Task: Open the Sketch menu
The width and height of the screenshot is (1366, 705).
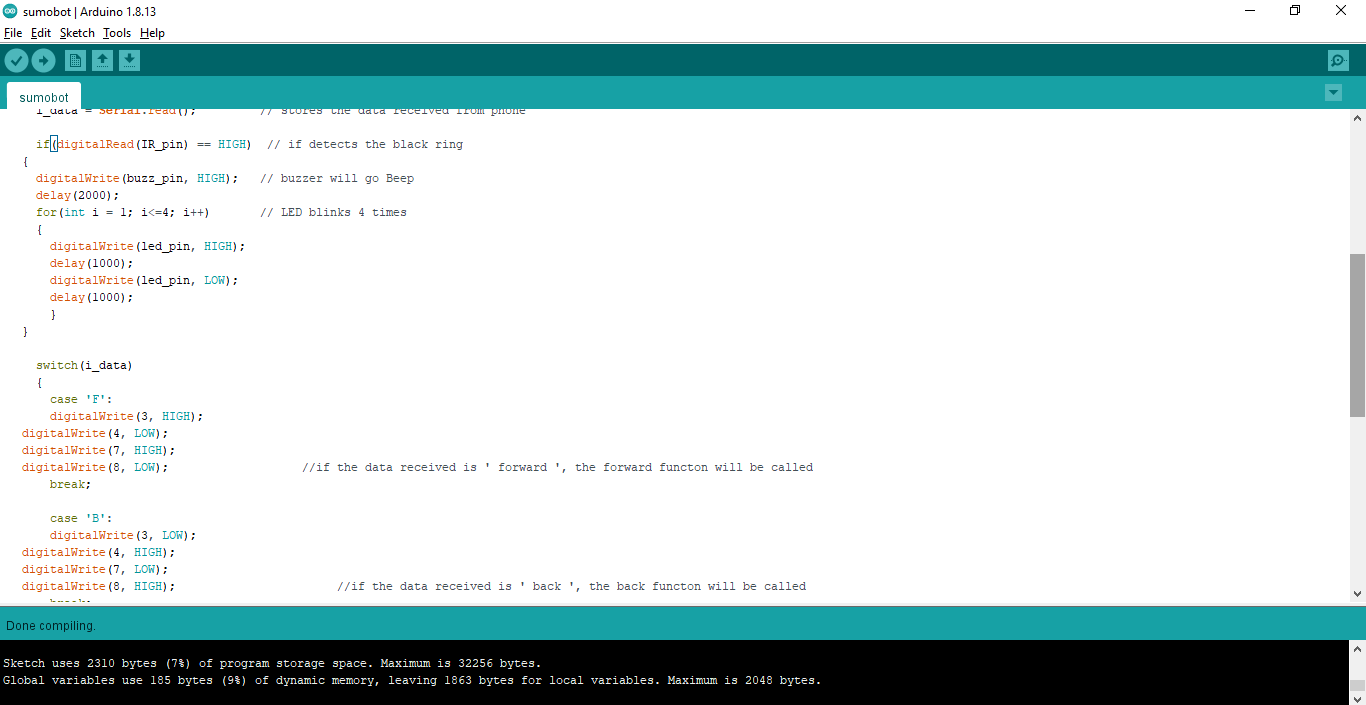Action: point(77,33)
